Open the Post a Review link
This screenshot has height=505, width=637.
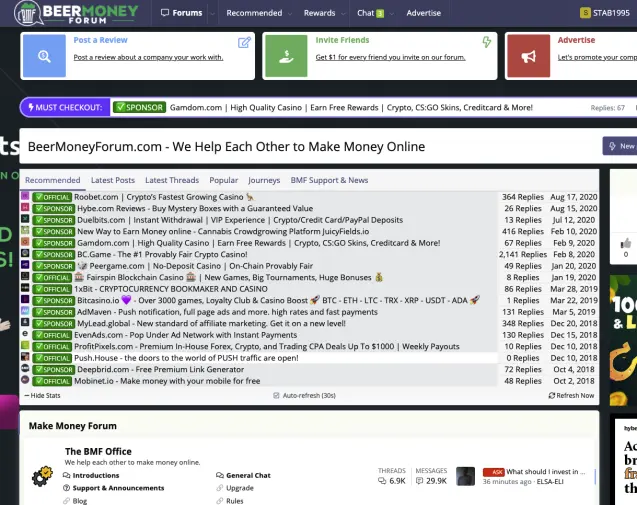tap(100, 40)
